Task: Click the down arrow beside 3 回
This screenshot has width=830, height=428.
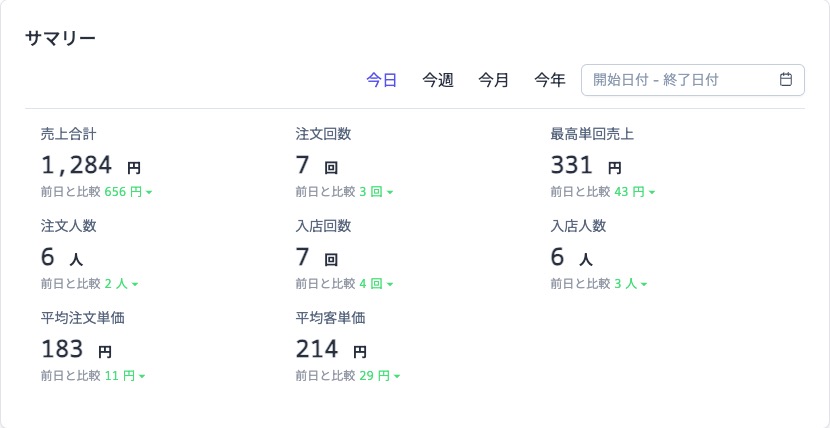Action: (390, 192)
